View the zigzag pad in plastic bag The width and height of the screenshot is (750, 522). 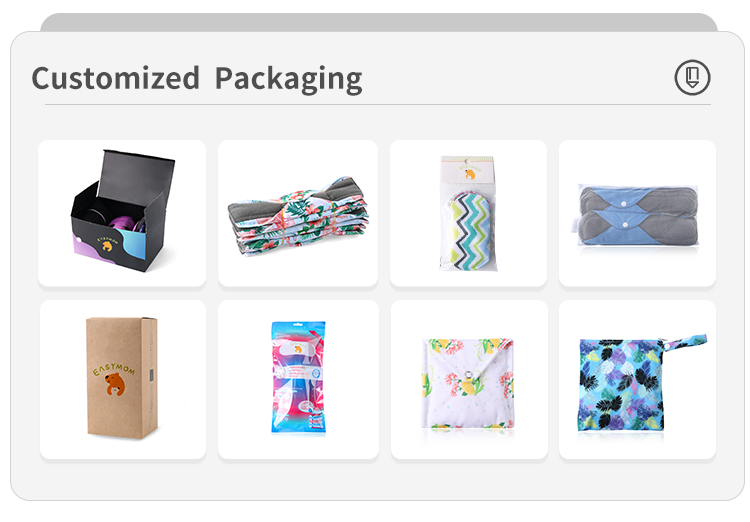pyautogui.click(x=468, y=213)
